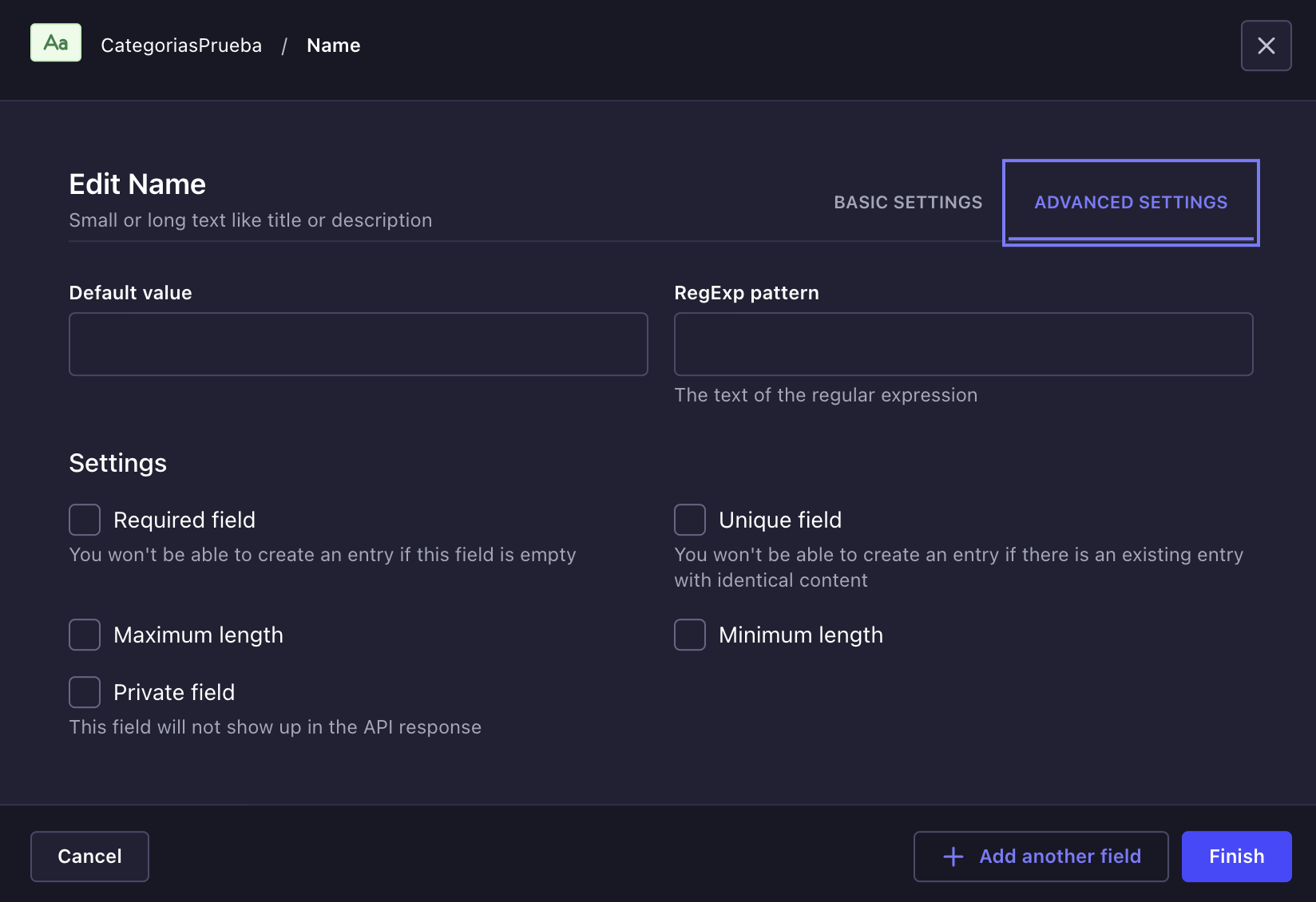This screenshot has width=1316, height=902.
Task: Click the Add another field label
Action: click(x=1060, y=857)
